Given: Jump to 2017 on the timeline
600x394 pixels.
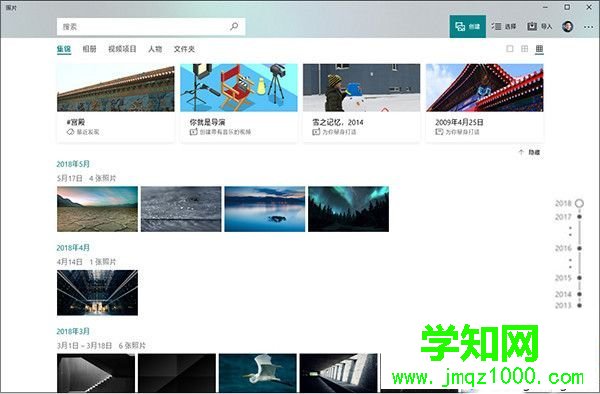Looking at the screenshot, I should [x=569, y=217].
